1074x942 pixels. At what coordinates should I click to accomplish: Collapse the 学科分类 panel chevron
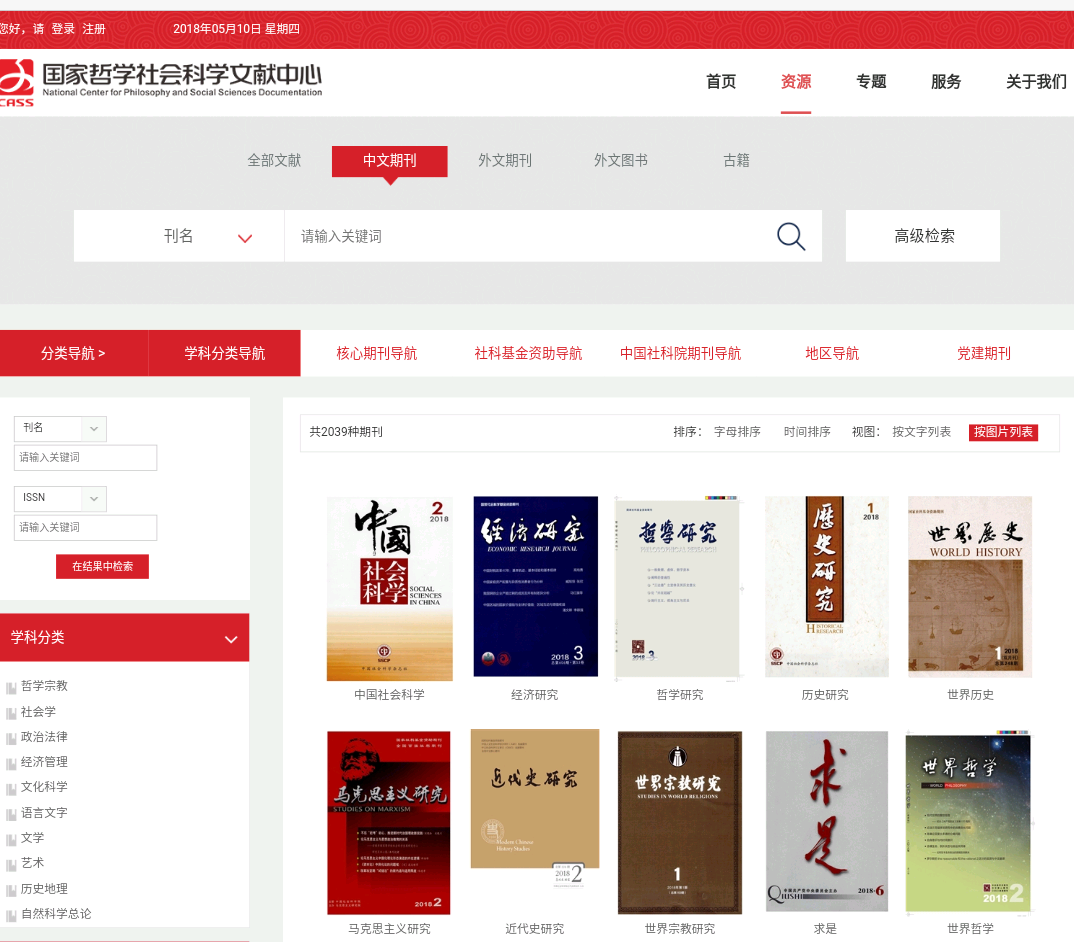coord(232,639)
